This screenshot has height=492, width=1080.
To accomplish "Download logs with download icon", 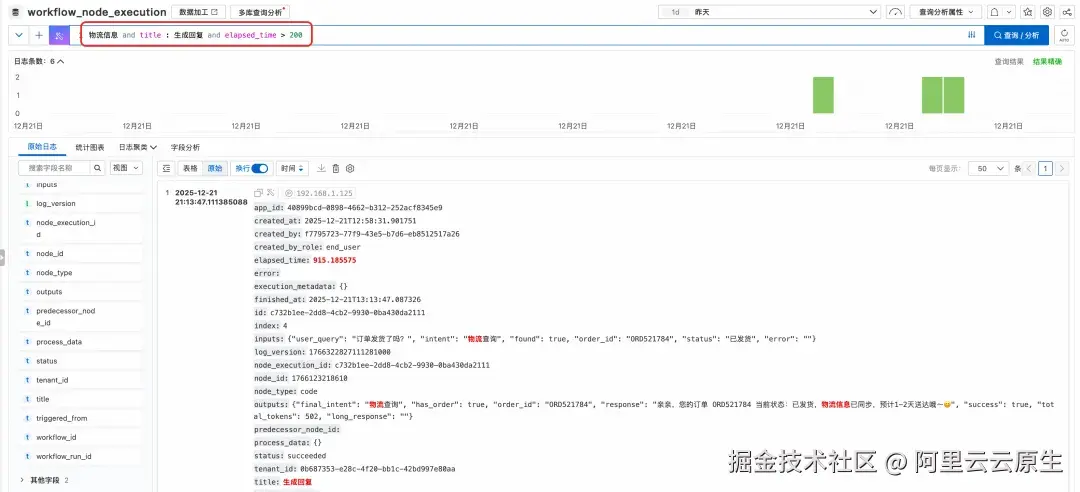I will (x=321, y=168).
